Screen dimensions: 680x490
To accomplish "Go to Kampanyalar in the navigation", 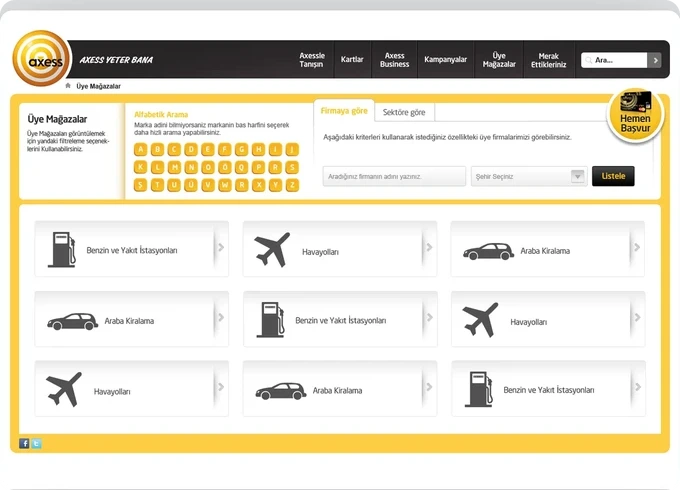I will [x=445, y=60].
